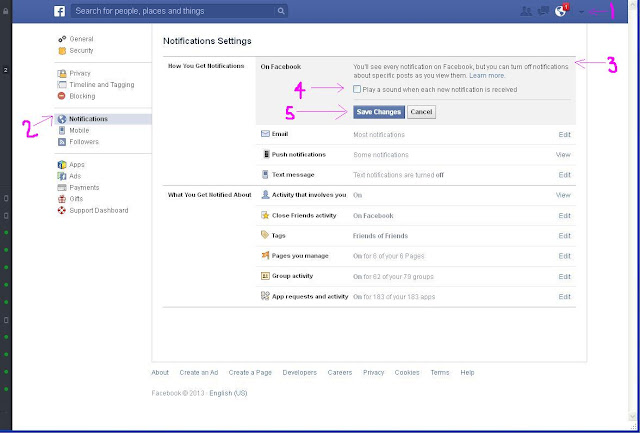640x433 pixels.
Task: Open the Help footer link
Action: point(467,373)
